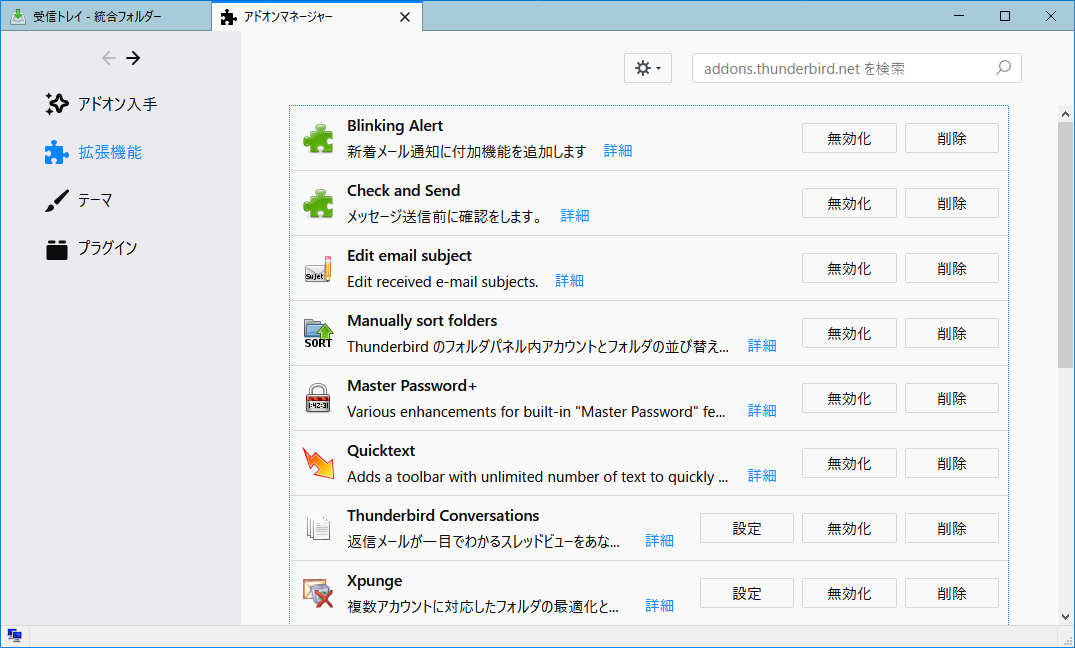
Task: Disable the Check and Send add-on
Action: coord(849,203)
